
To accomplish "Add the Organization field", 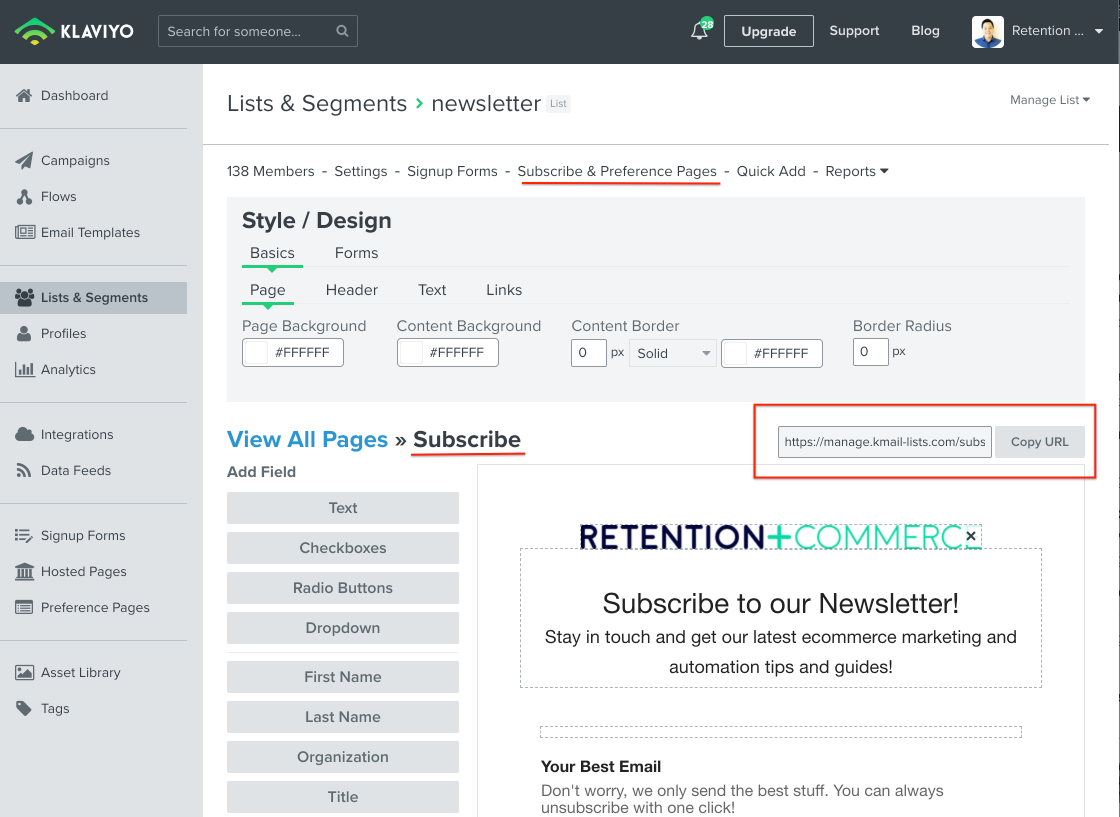I will 343,757.
